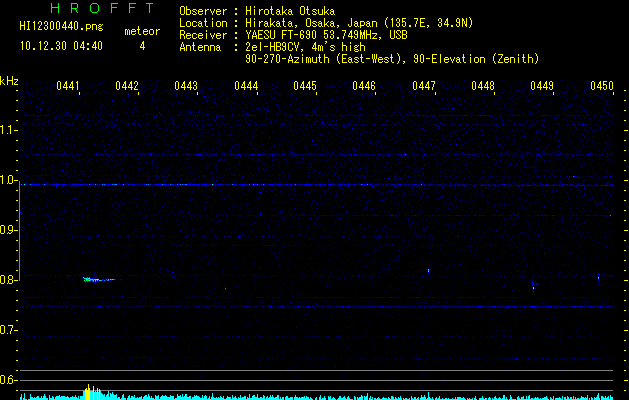Click the 0441 time marker
This screenshot has height=400, width=629.
(68, 86)
